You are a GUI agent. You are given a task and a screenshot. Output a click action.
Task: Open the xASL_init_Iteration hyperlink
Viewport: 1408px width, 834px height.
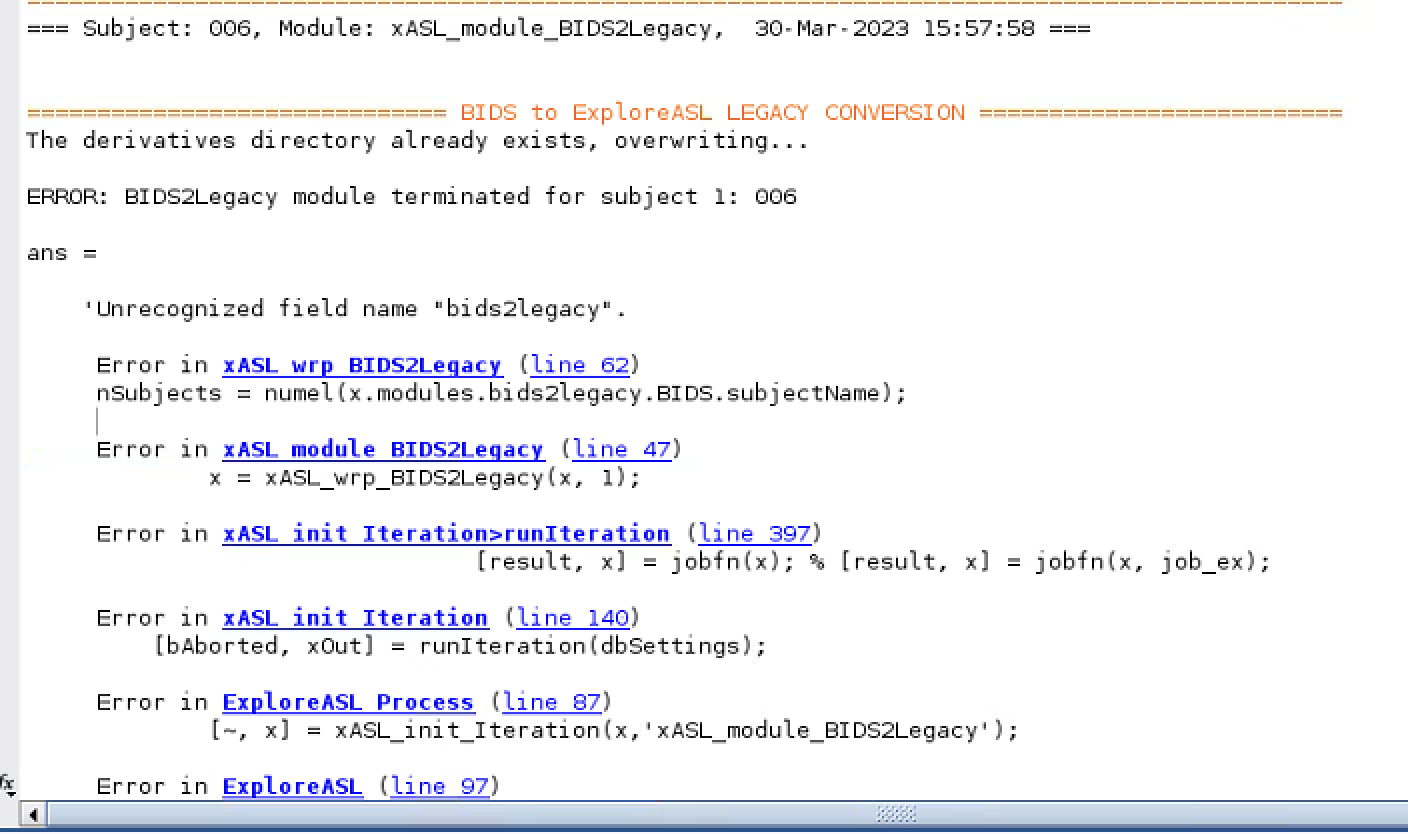355,617
